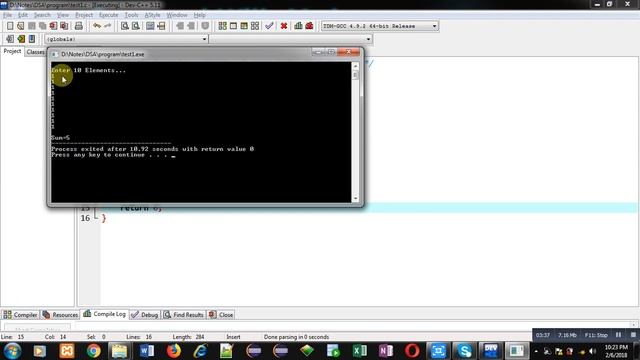
Task: Open the (globals) scope dropdown
Action: coord(126,39)
